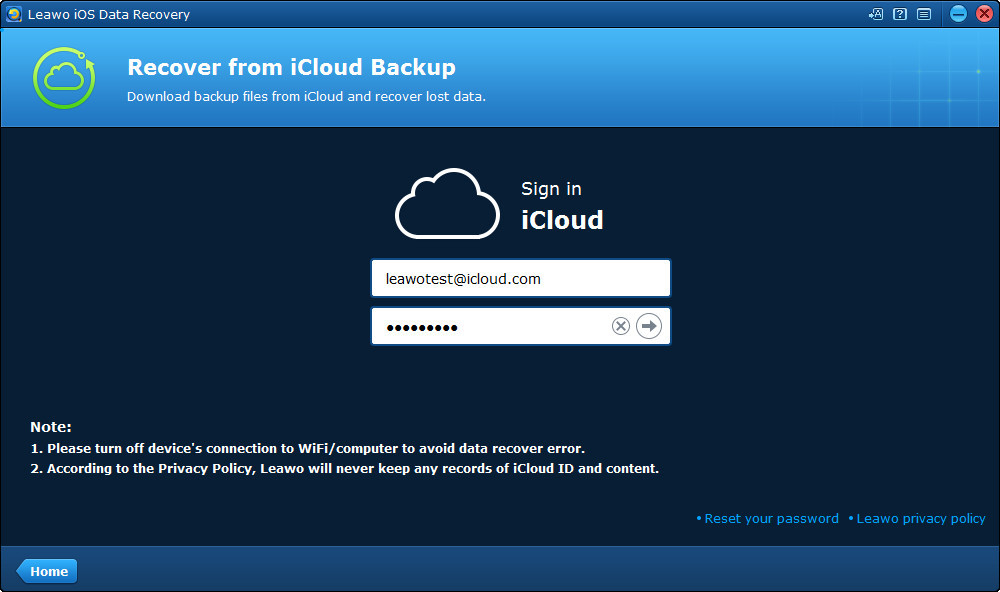Close the Leawo iOS Data Recovery window
Screen dimensions: 1000x592
[x=982, y=14]
